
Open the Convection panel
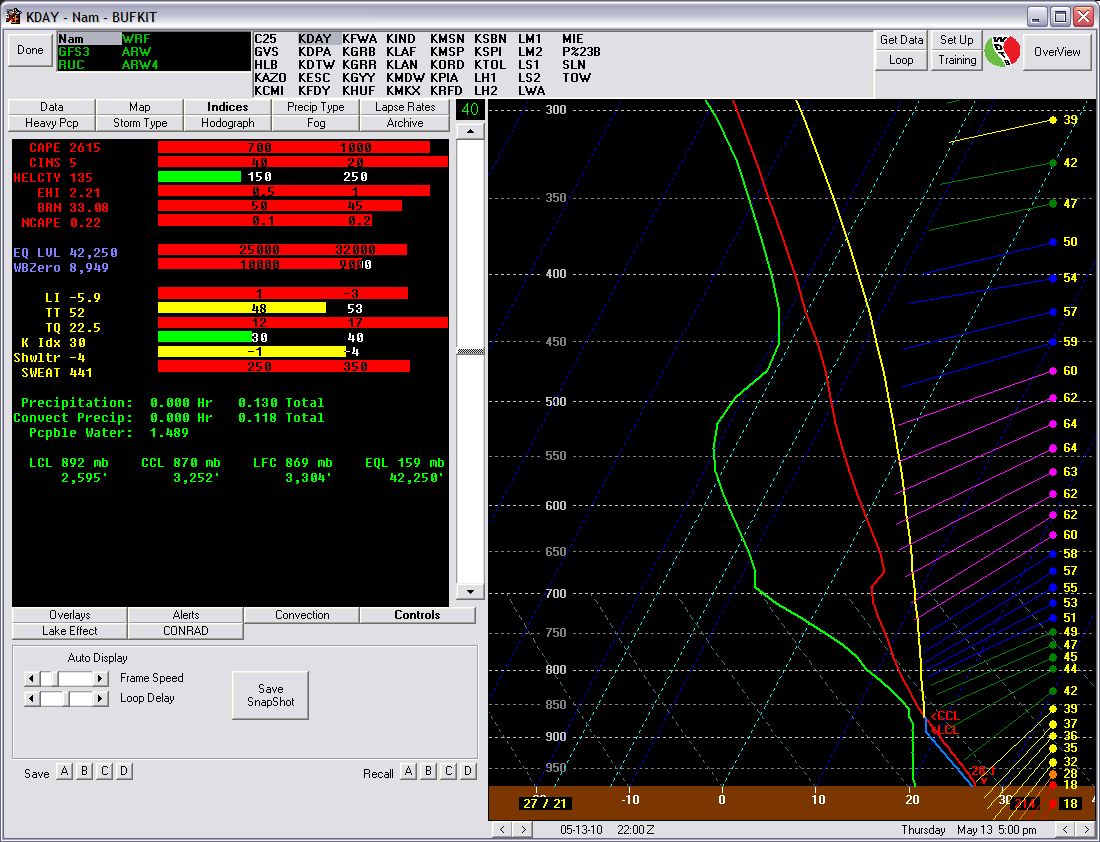pos(301,615)
